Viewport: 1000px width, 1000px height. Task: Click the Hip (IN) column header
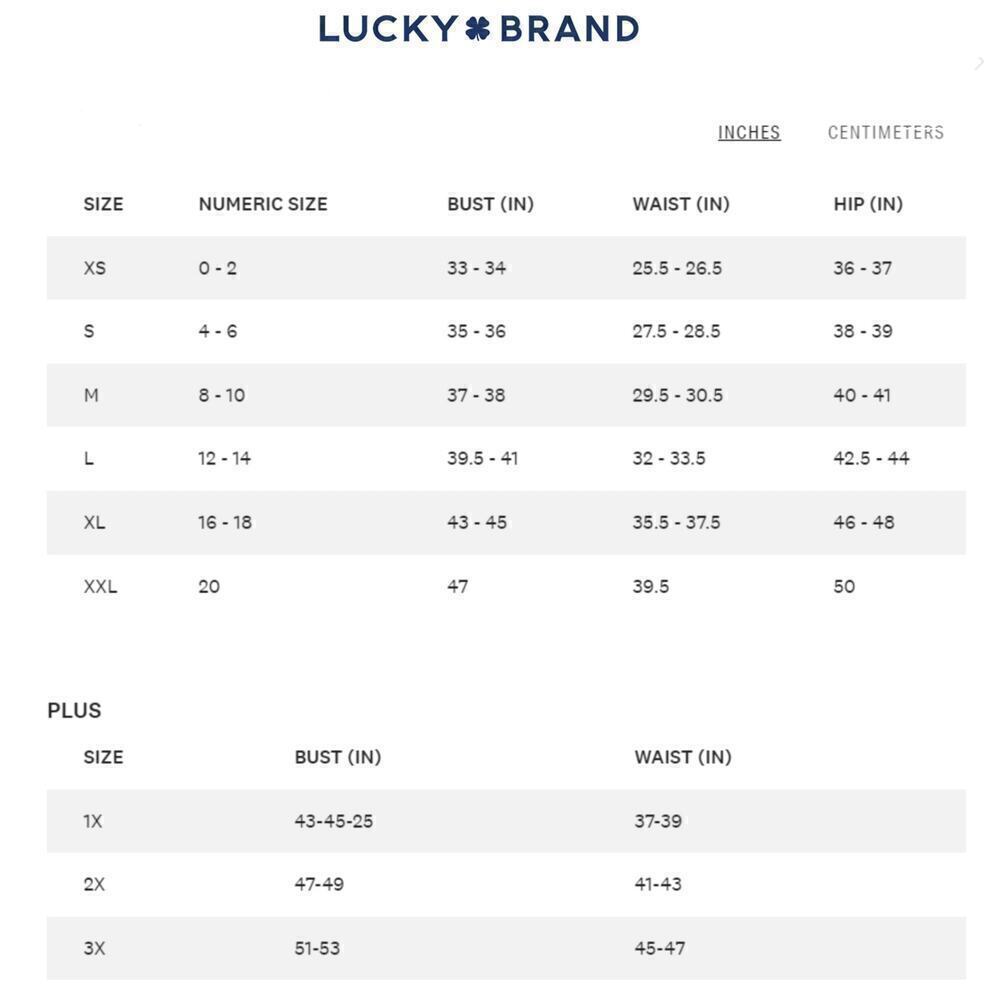tap(868, 204)
